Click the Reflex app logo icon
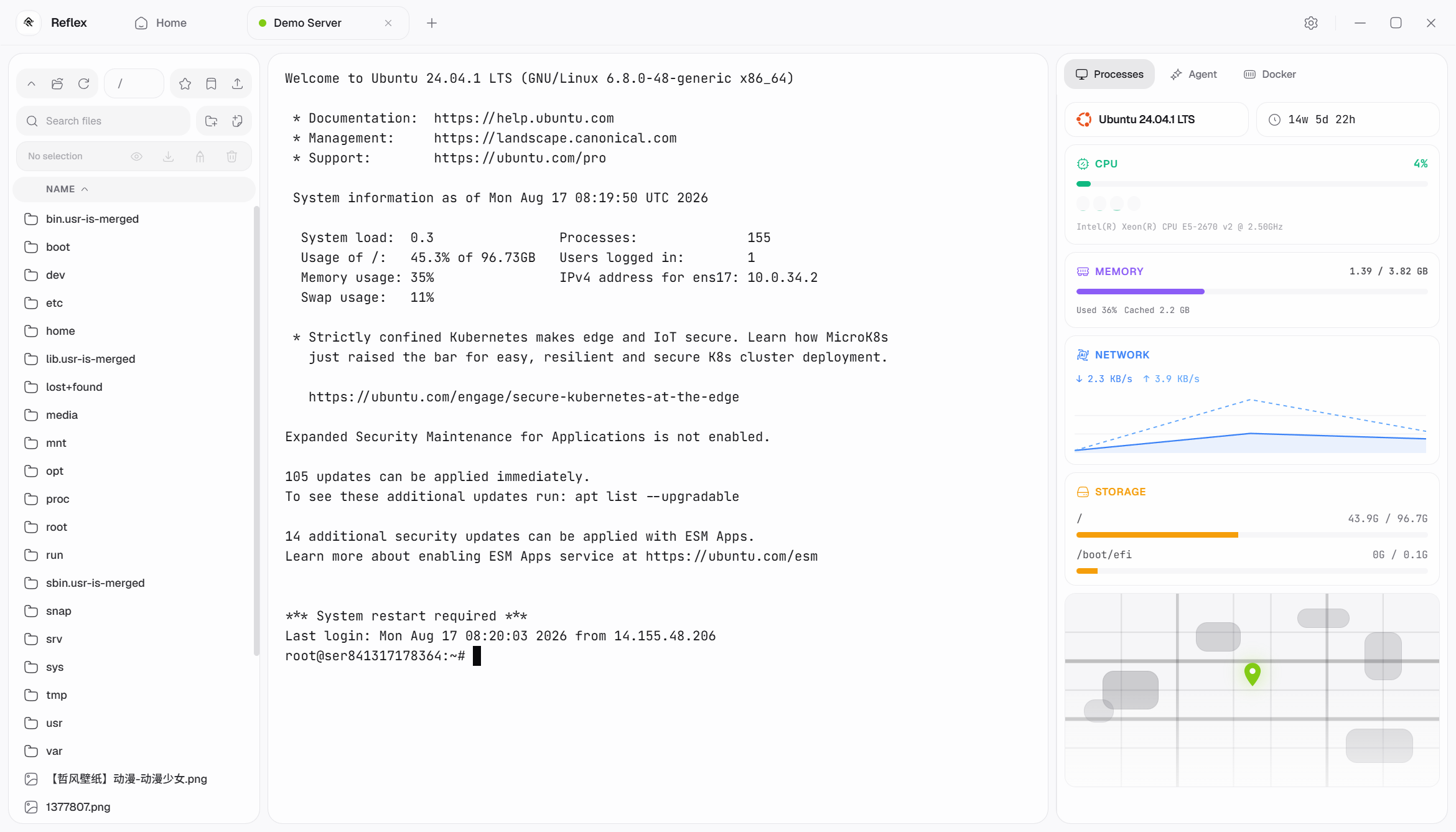1456x832 pixels. [29, 22]
